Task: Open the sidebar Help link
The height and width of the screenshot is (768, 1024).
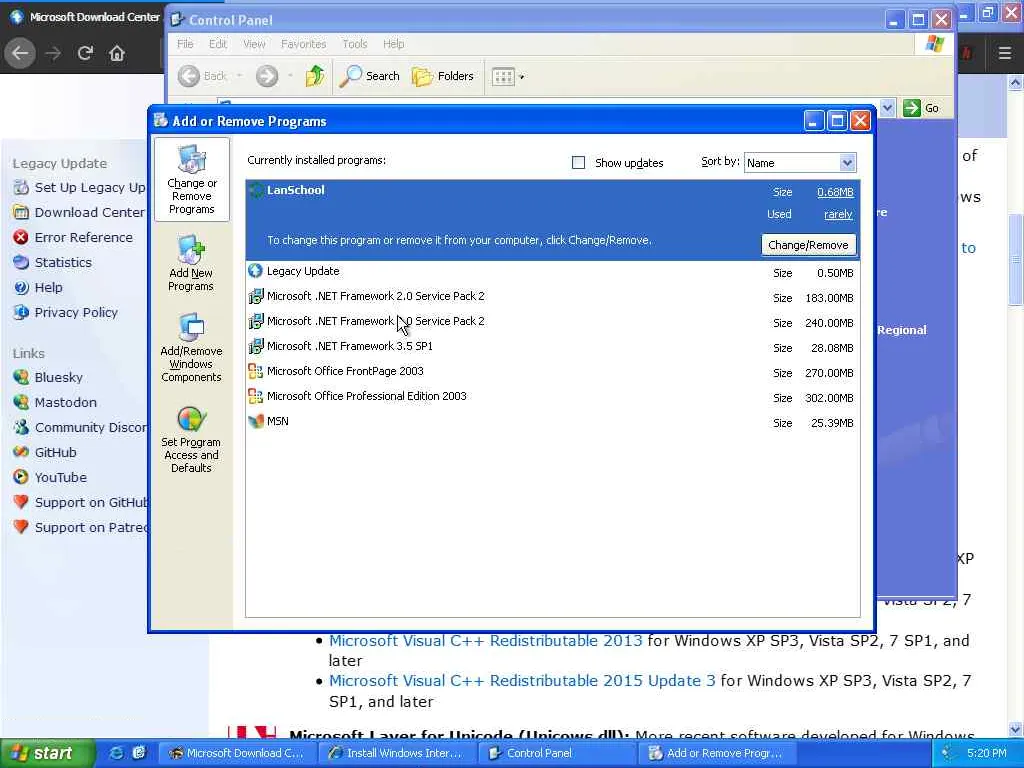Action: tap(48, 287)
